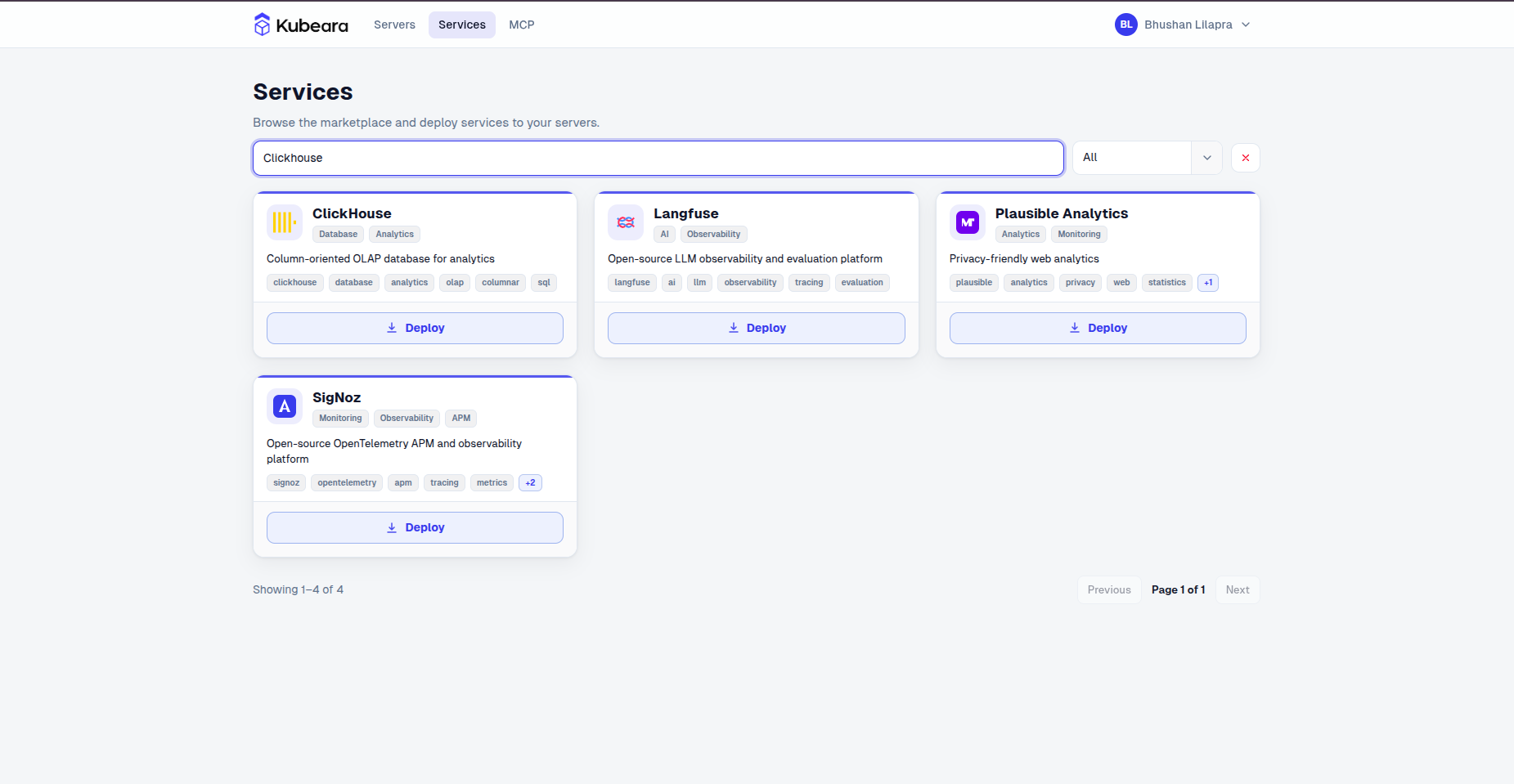Click the sql tag

coord(544,283)
